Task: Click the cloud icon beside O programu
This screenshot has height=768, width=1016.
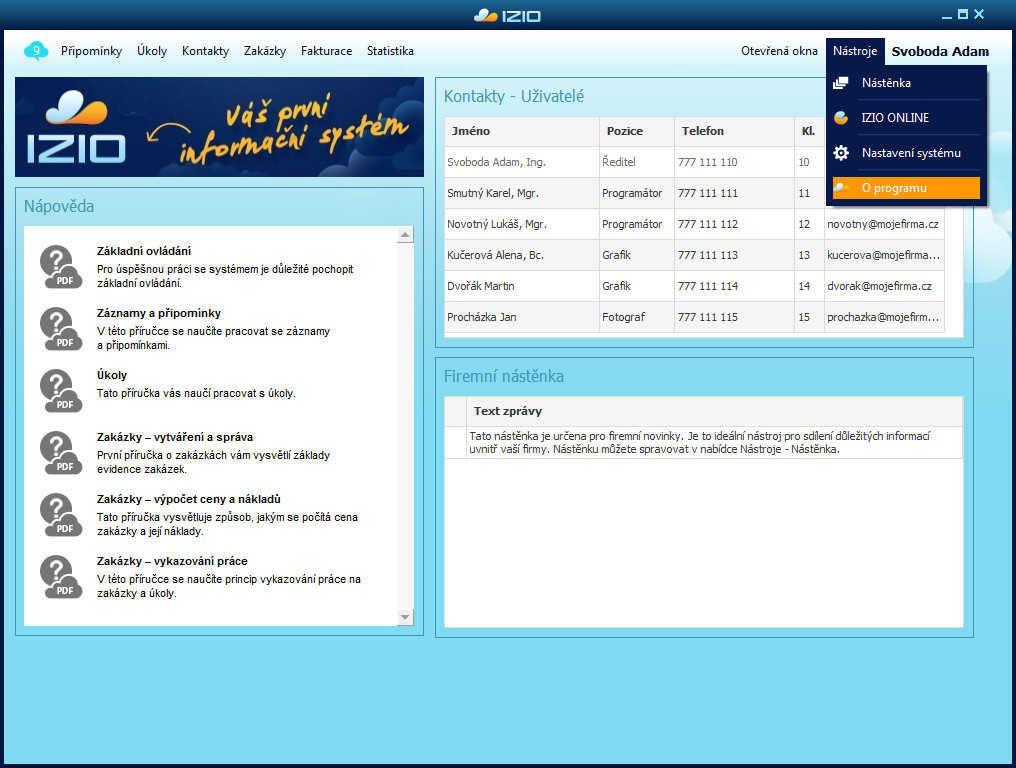Action: coord(841,188)
